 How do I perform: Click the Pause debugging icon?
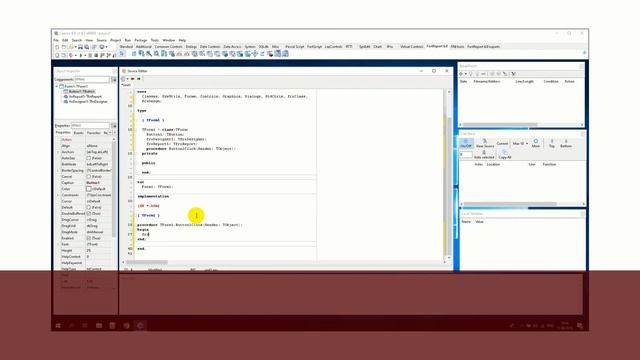point(90,55)
